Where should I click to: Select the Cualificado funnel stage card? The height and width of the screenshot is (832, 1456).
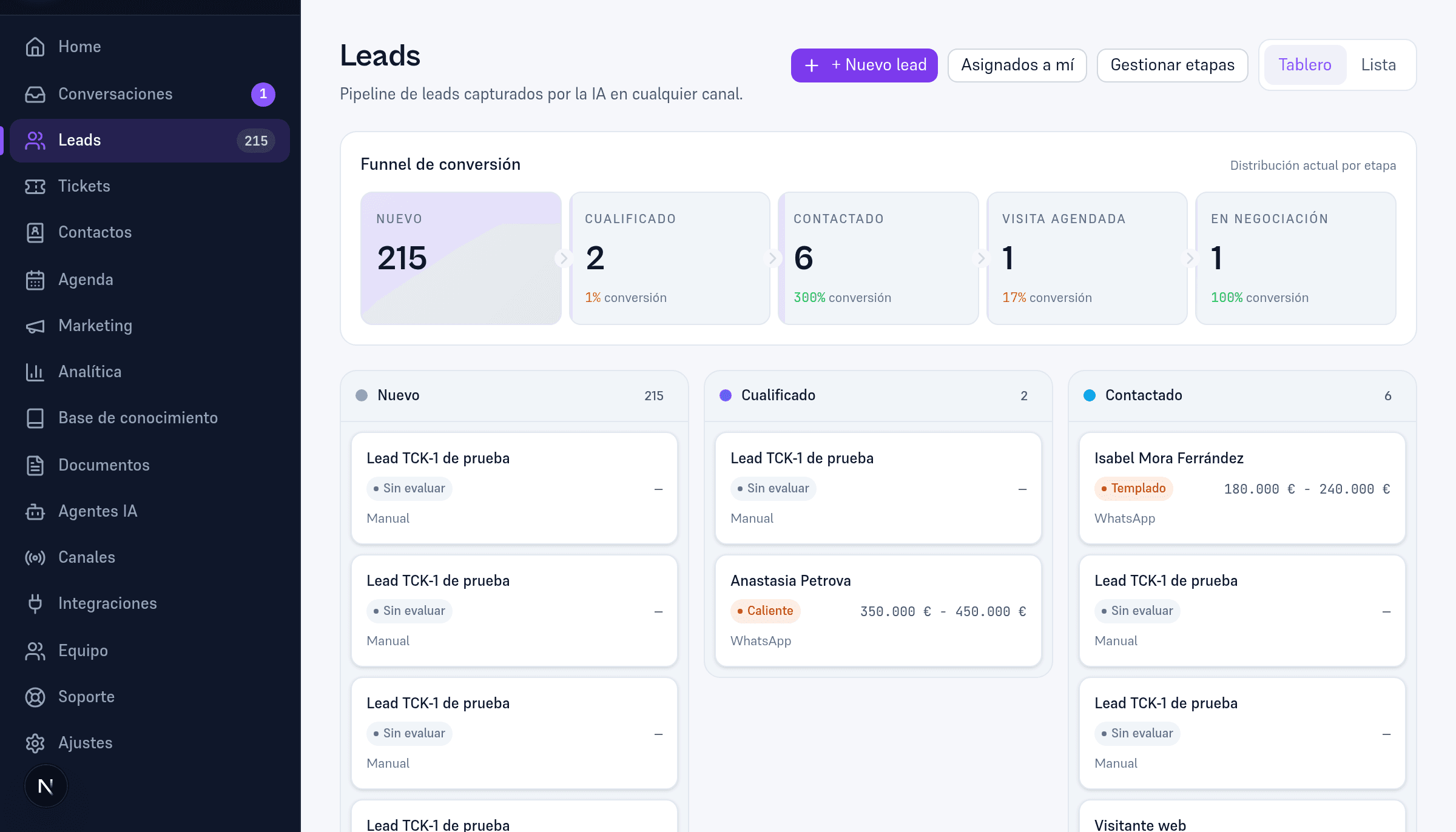click(x=670, y=258)
